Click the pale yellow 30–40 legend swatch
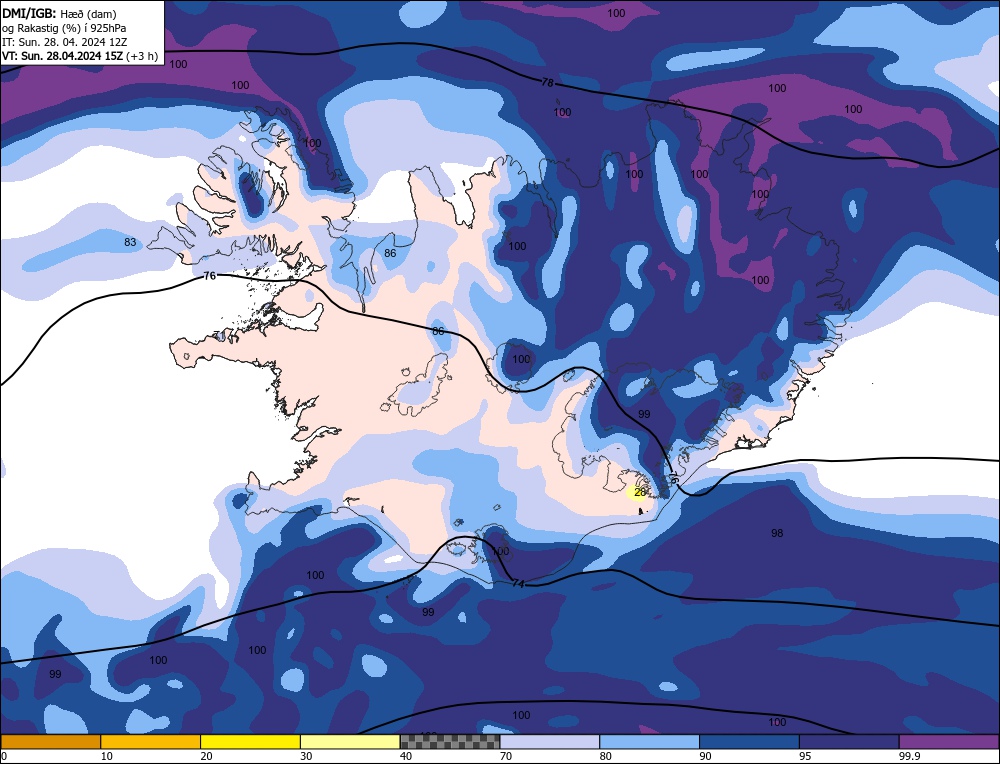The image size is (1000, 764). tap(350, 742)
